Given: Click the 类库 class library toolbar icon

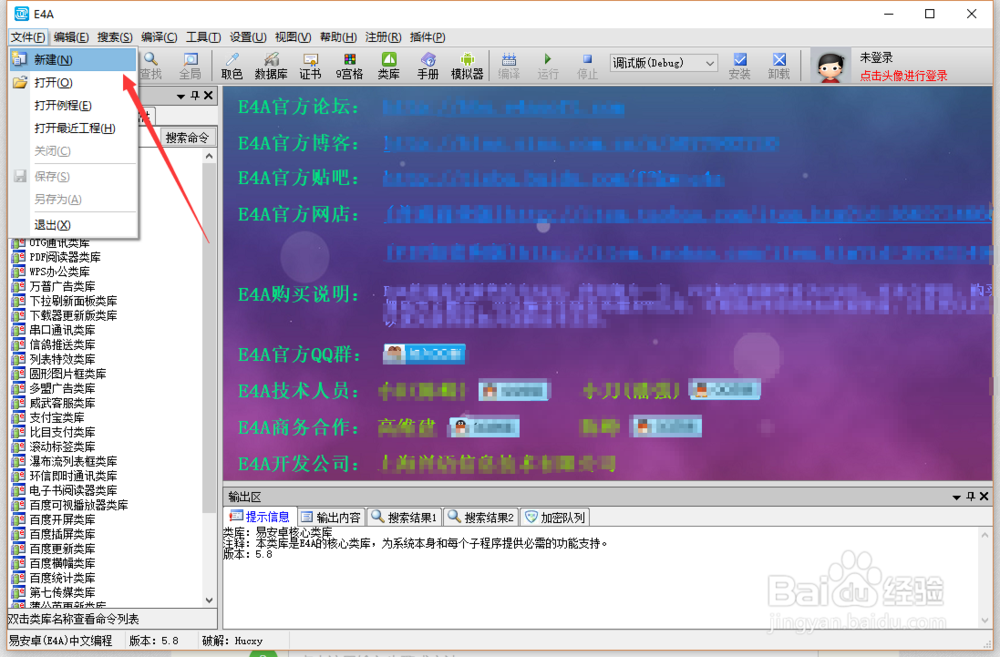Looking at the screenshot, I should tap(388, 65).
